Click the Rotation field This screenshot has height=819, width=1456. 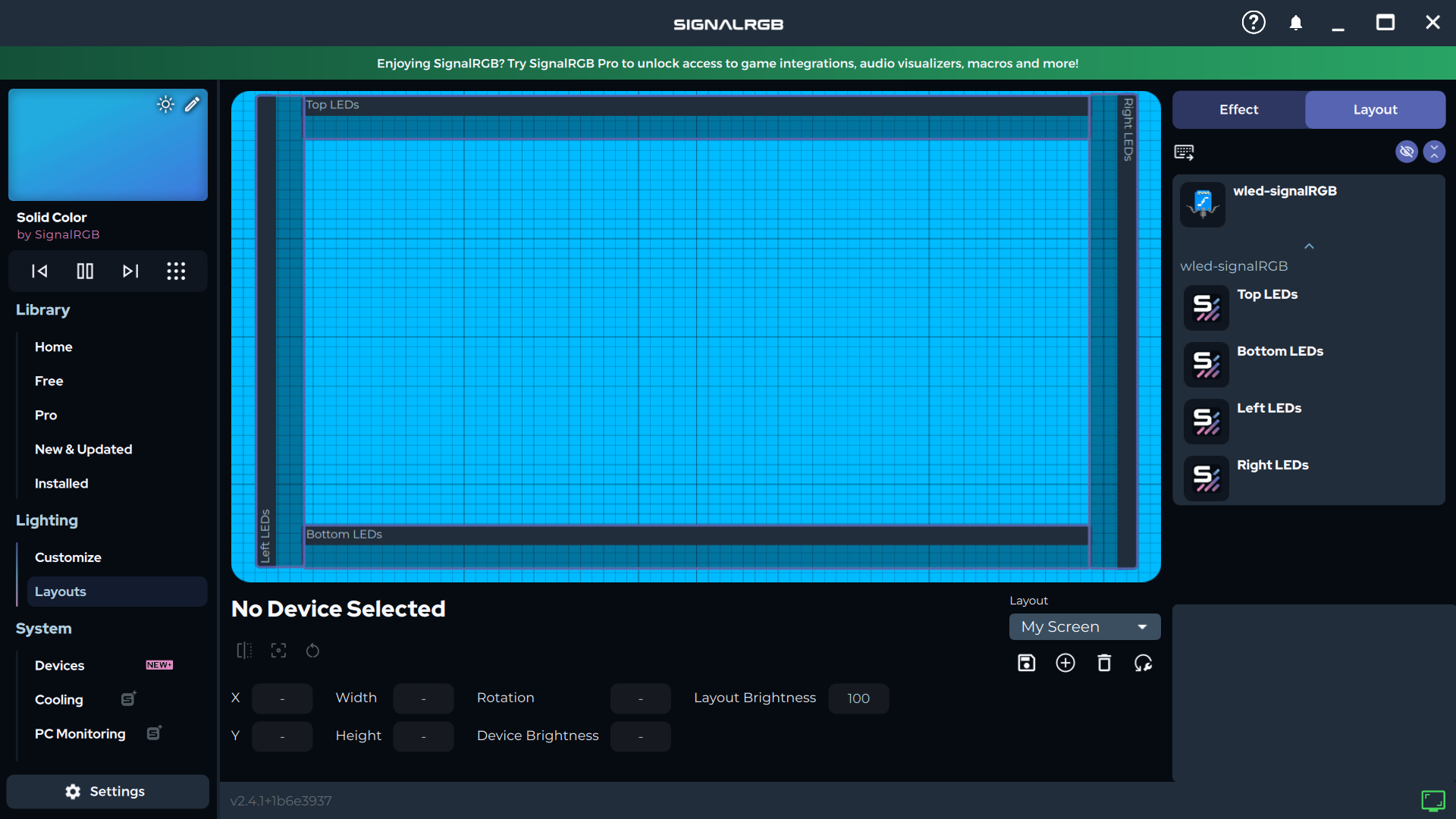click(641, 698)
